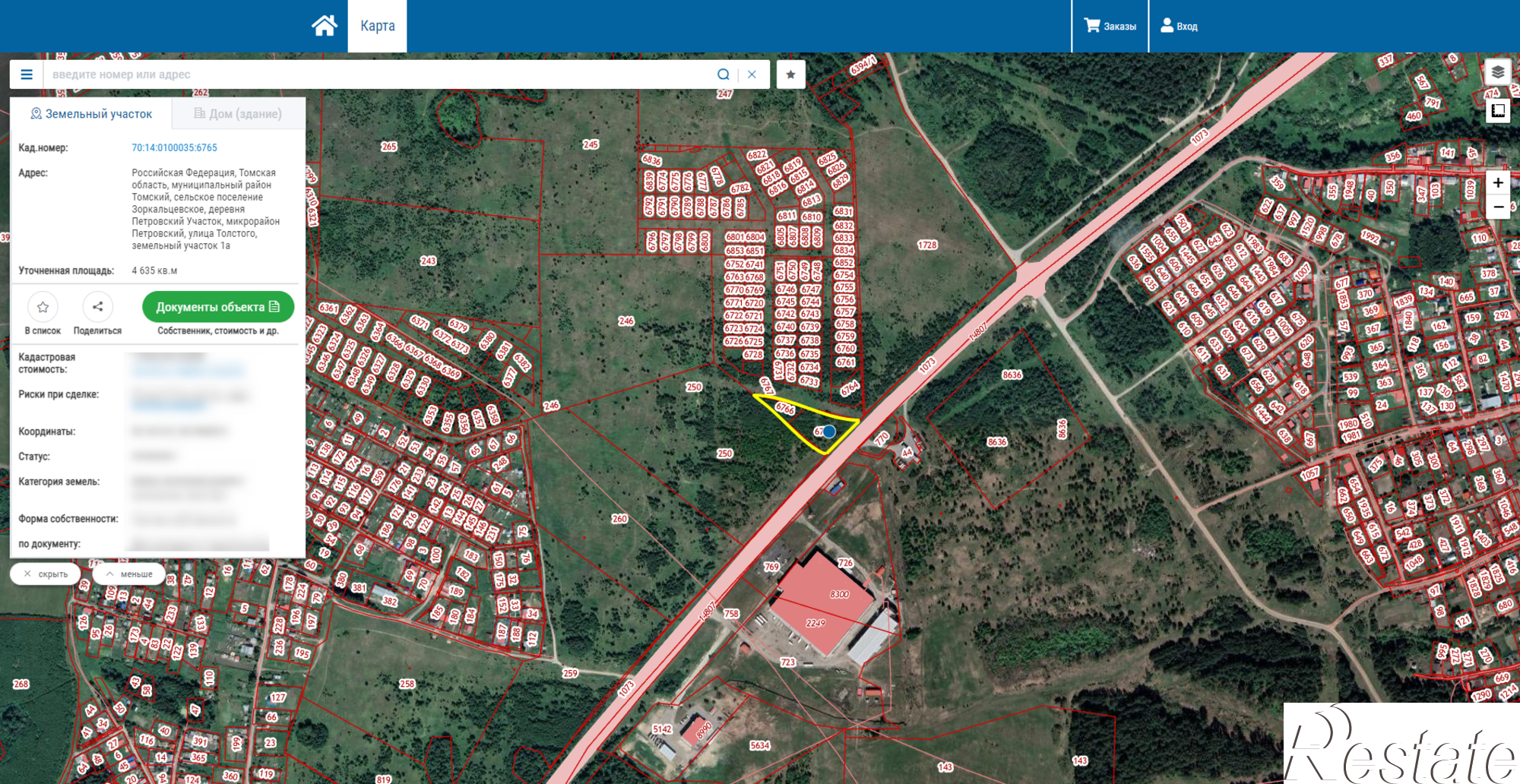This screenshot has height=784, width=1520.
Task: Select parcel labeled 260 on map
Action: click(619, 519)
